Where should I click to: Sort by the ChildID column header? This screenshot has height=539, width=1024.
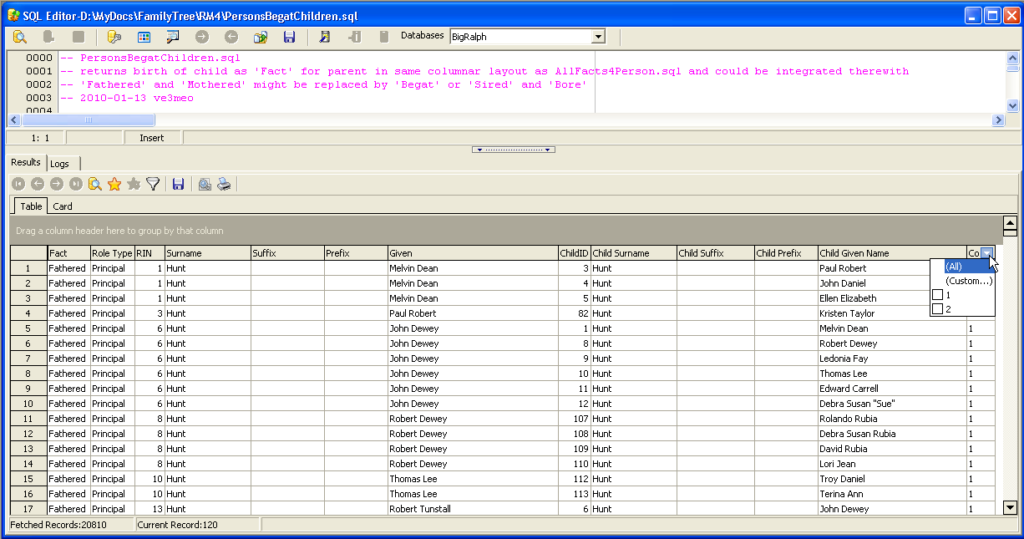(574, 253)
